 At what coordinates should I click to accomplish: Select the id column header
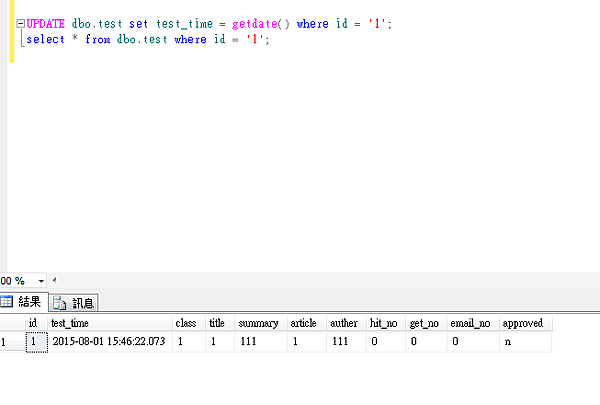click(x=36, y=323)
